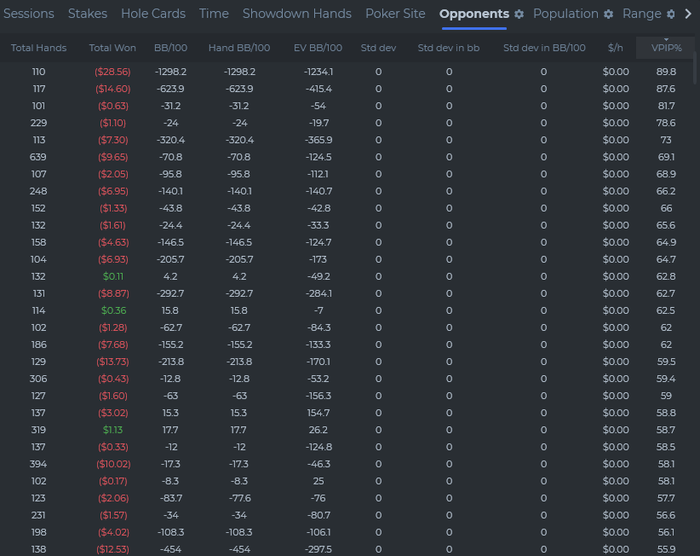Sort by the BB/100 column header
Screen dimensions: 700x556
click(x=171, y=48)
